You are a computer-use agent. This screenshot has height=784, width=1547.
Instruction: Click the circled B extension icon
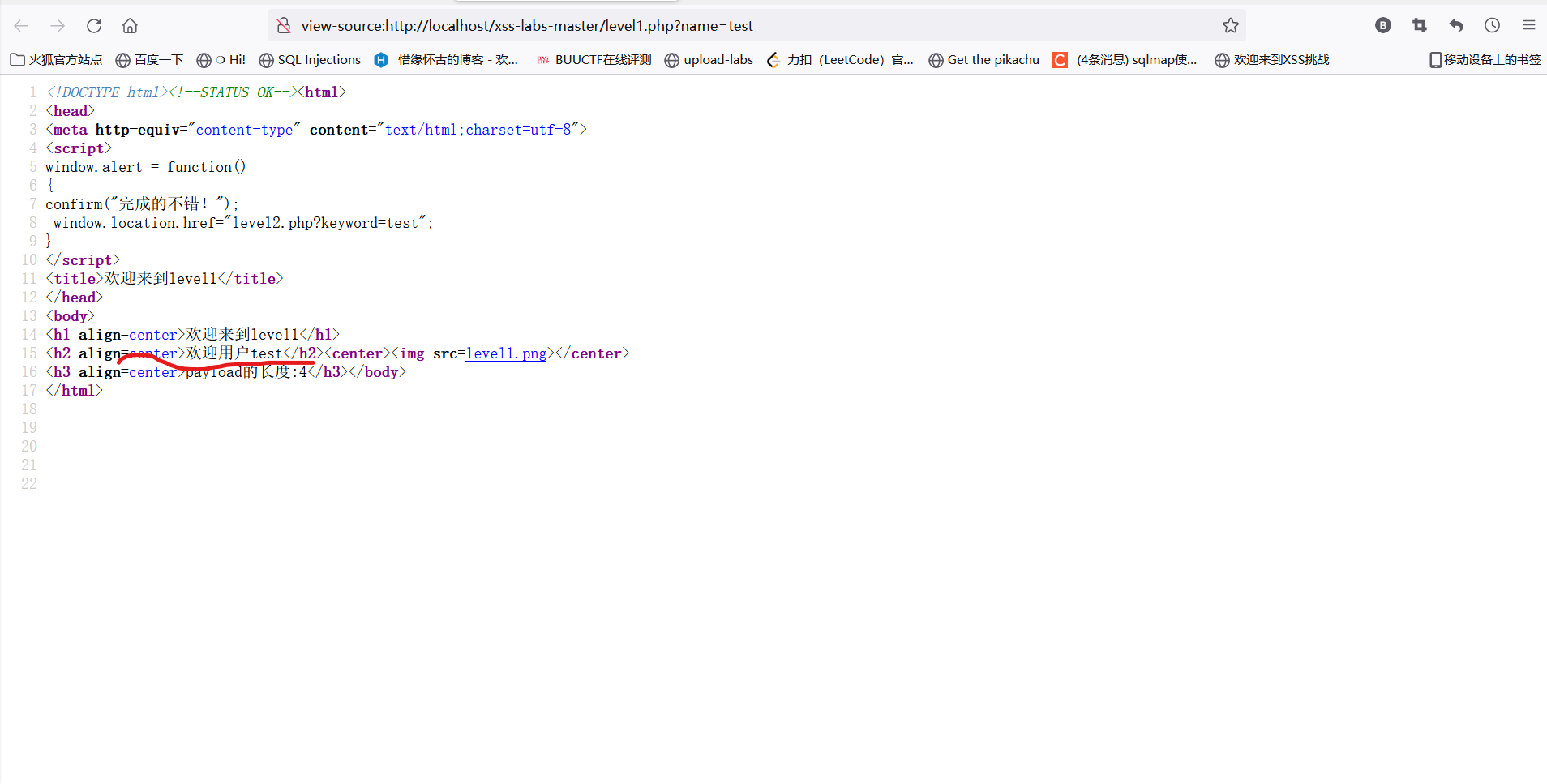click(1383, 26)
